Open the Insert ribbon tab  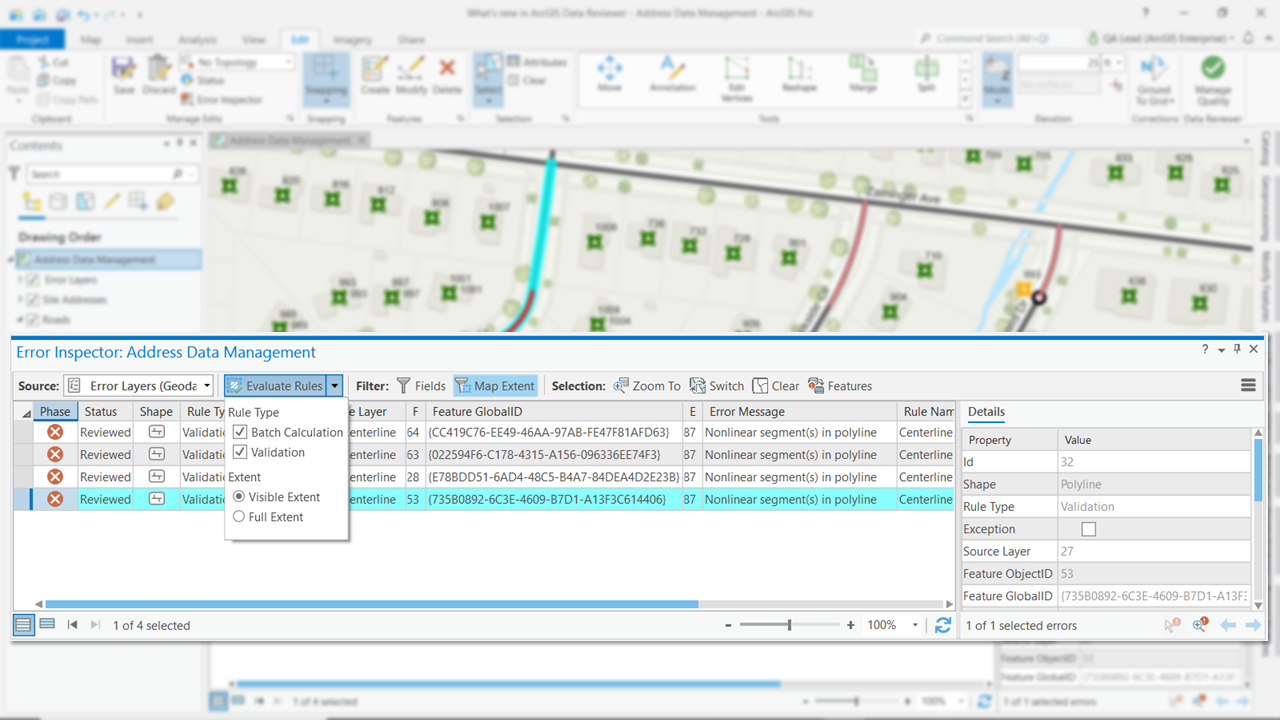click(139, 39)
